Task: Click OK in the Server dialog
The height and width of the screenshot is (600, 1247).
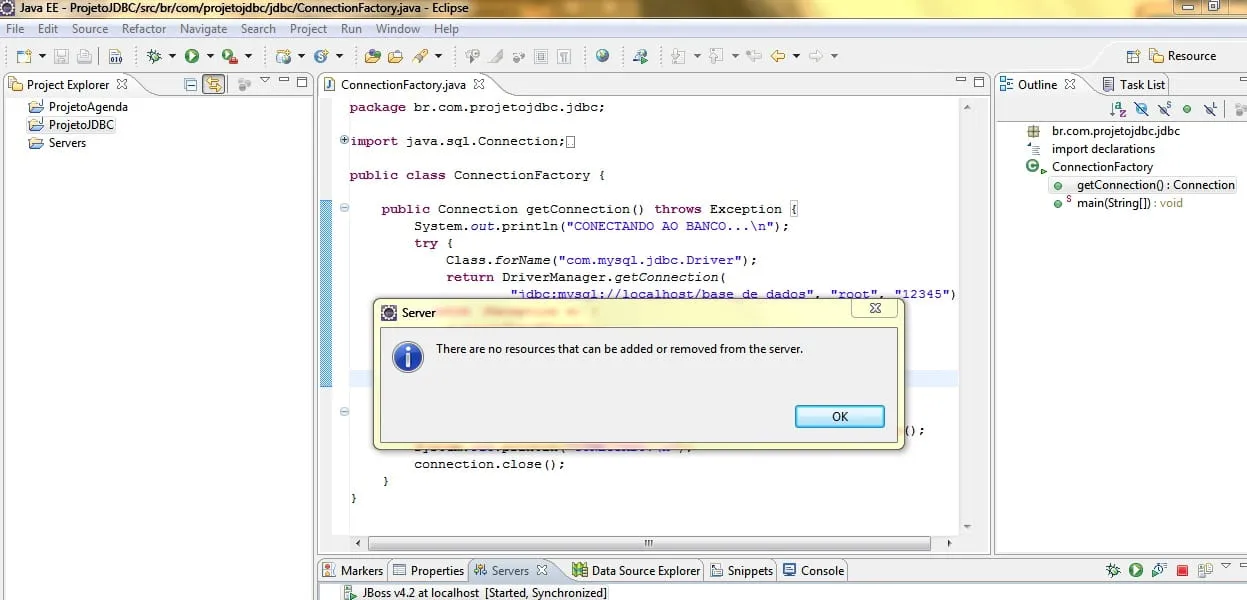Action: (x=839, y=417)
